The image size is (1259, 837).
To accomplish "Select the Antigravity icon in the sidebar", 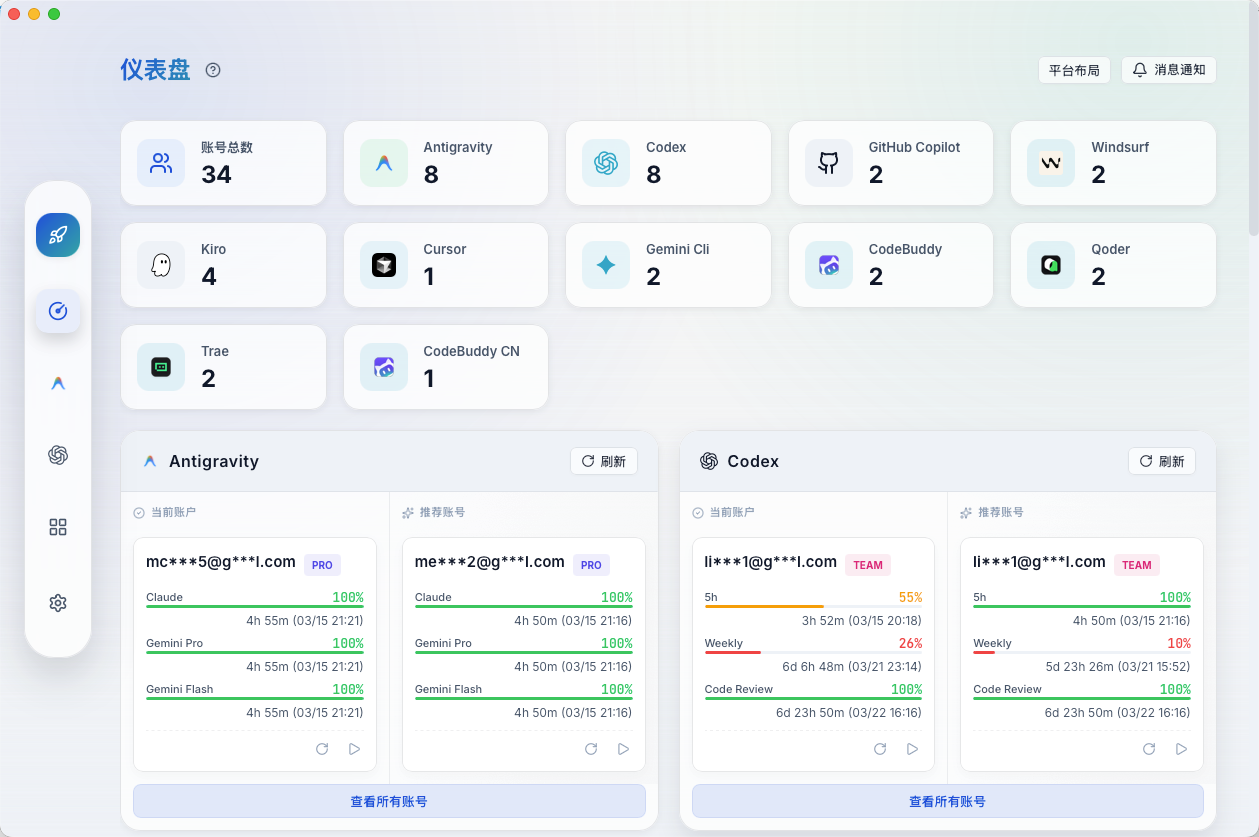I will pos(57,383).
